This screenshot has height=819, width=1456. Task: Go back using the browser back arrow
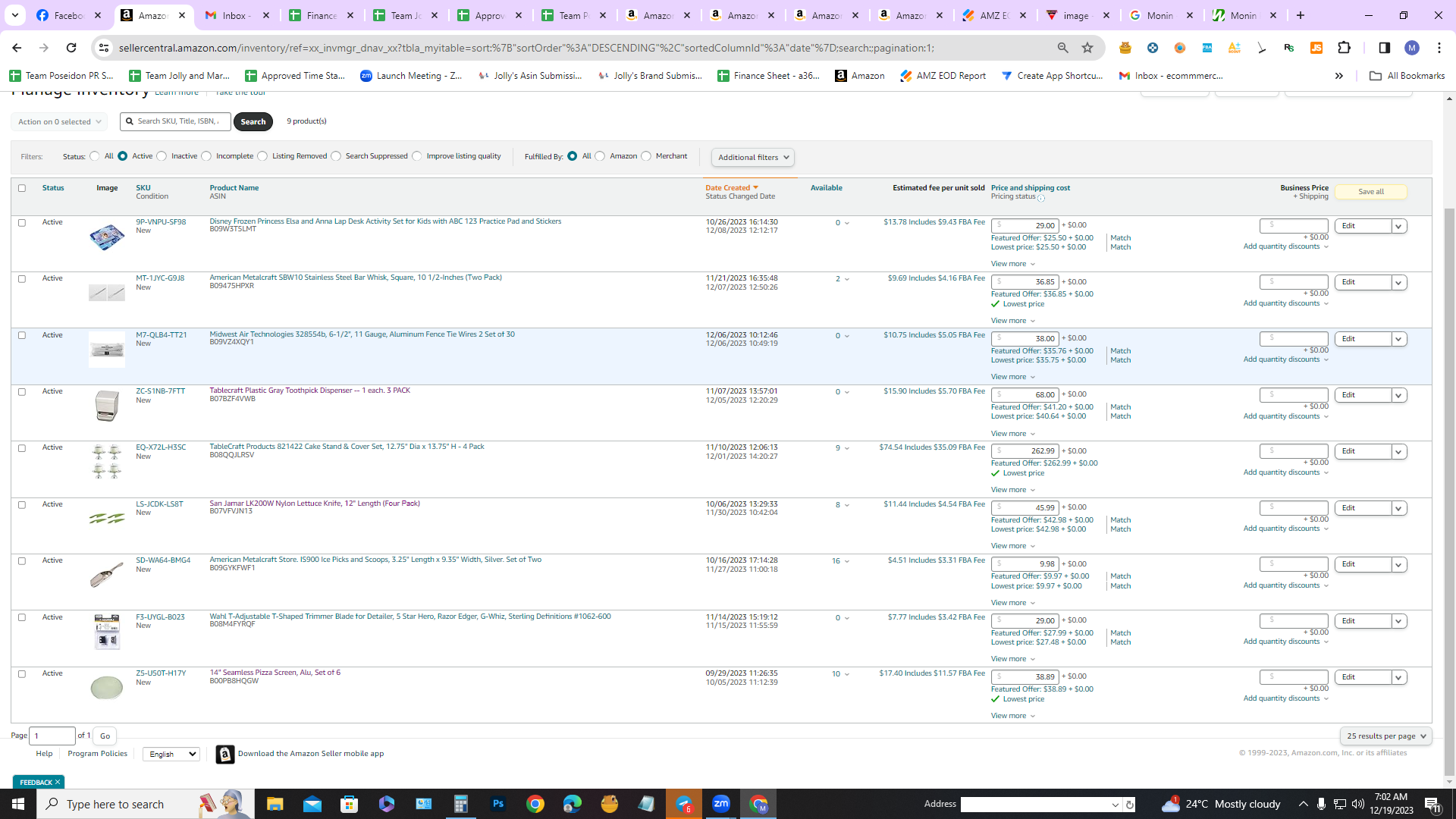point(17,48)
